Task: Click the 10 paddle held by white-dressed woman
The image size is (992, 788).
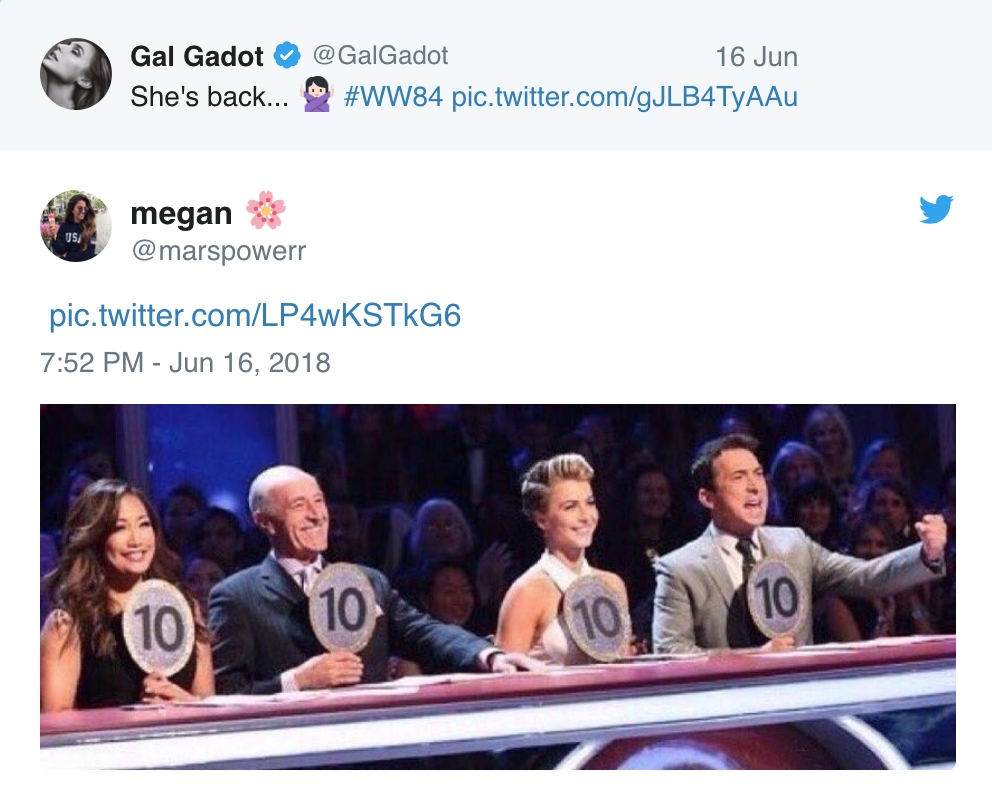Action: (597, 618)
